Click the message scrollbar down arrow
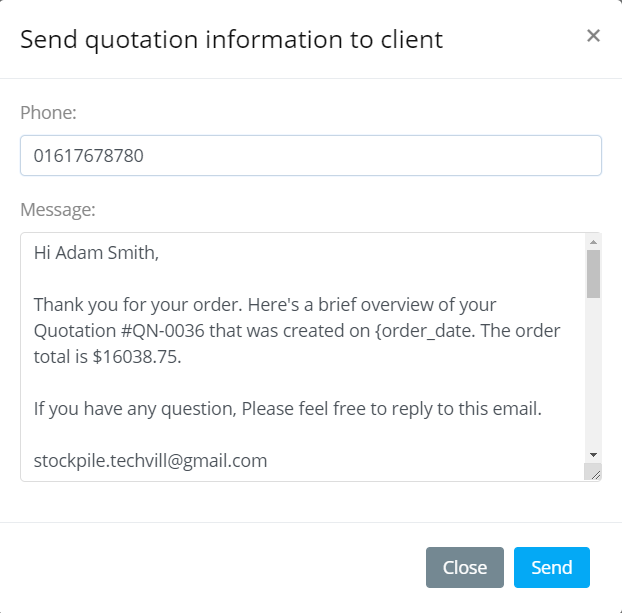Image resolution: width=622 pixels, height=613 pixels. pyautogui.click(x=593, y=454)
